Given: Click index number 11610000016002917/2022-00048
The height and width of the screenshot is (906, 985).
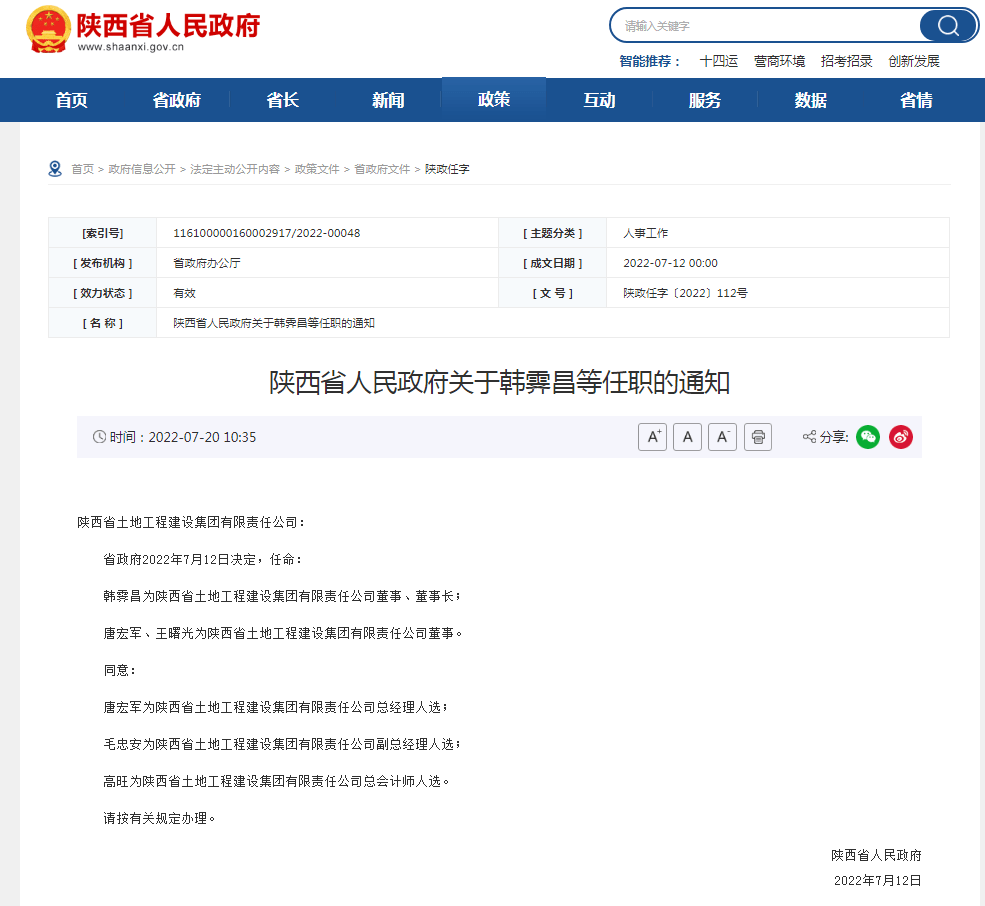Looking at the screenshot, I should tap(266, 233).
